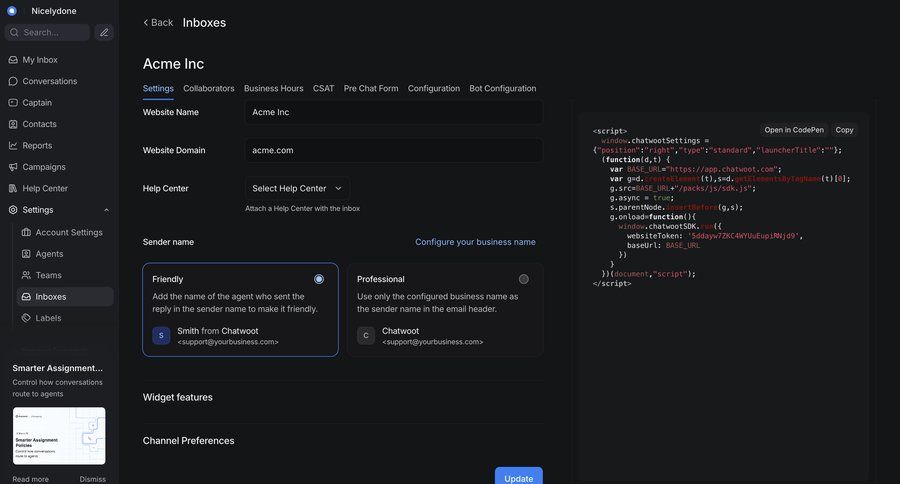The width and height of the screenshot is (900, 484).
Task: Click the Teams people icon
Action: point(26,275)
